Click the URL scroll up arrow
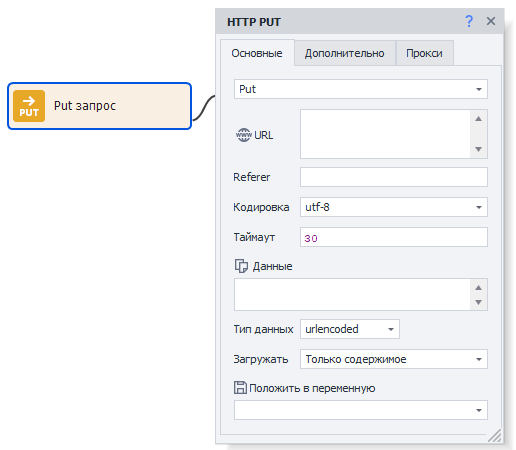Screen dimensions: 516x450 [x=478, y=119]
